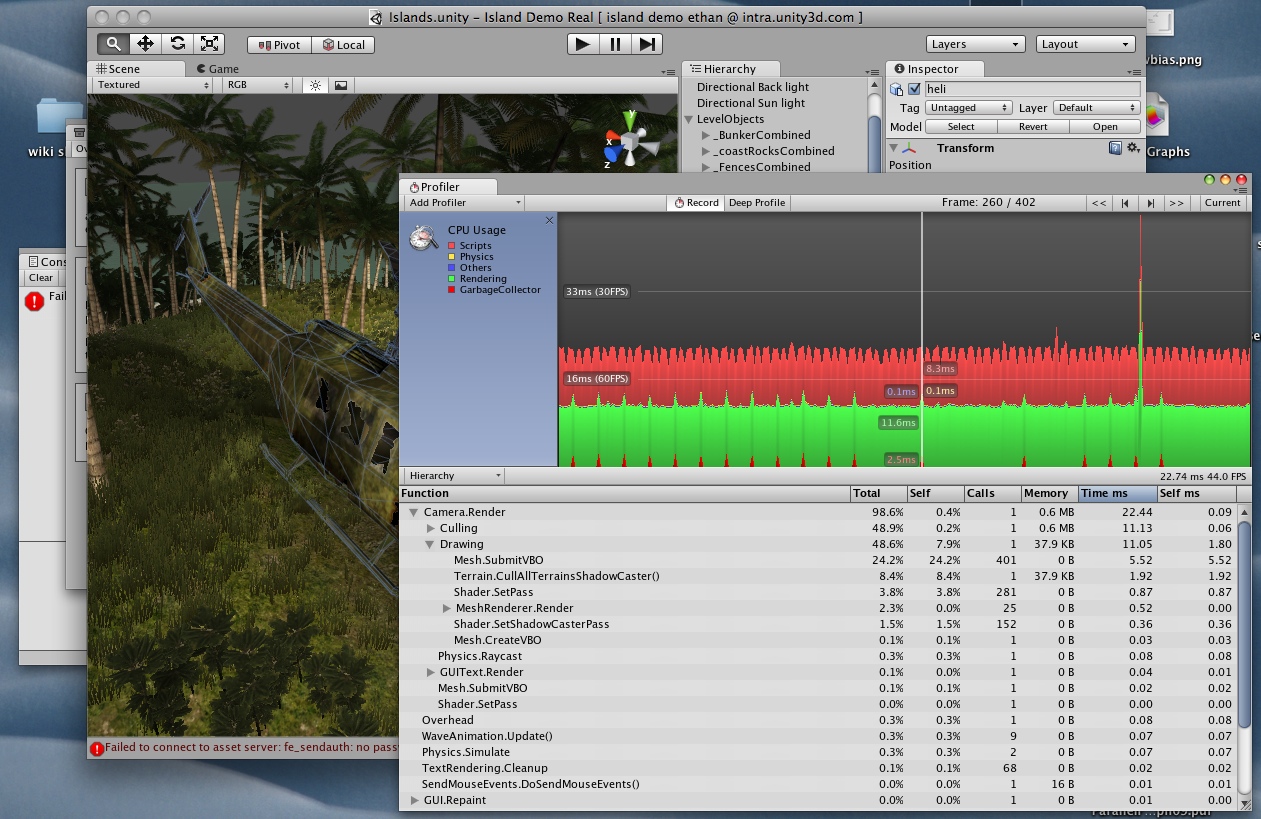This screenshot has width=1261, height=819.
Task: Sort by the Calls column header
Action: coord(992,493)
